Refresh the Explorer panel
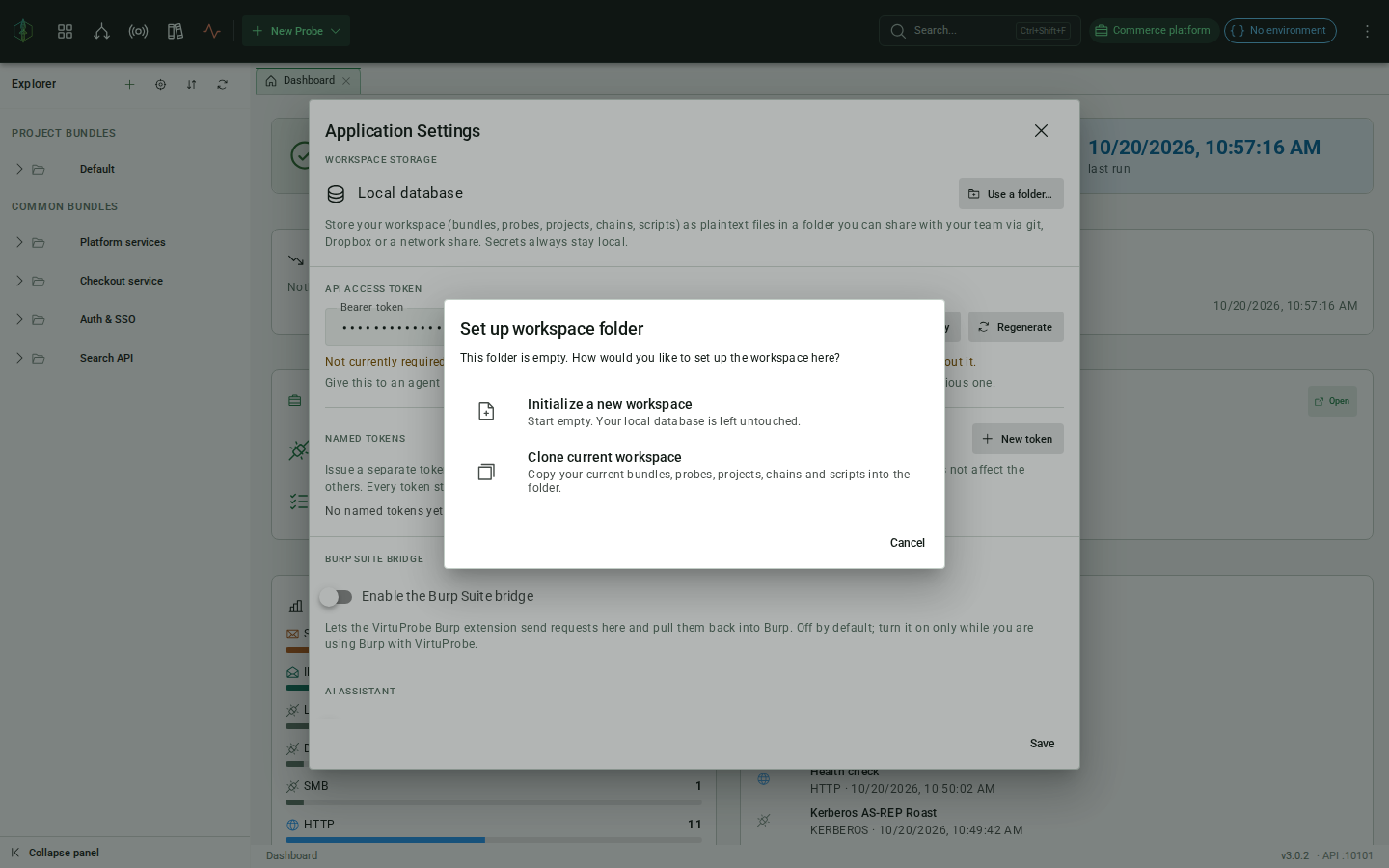 222,84
